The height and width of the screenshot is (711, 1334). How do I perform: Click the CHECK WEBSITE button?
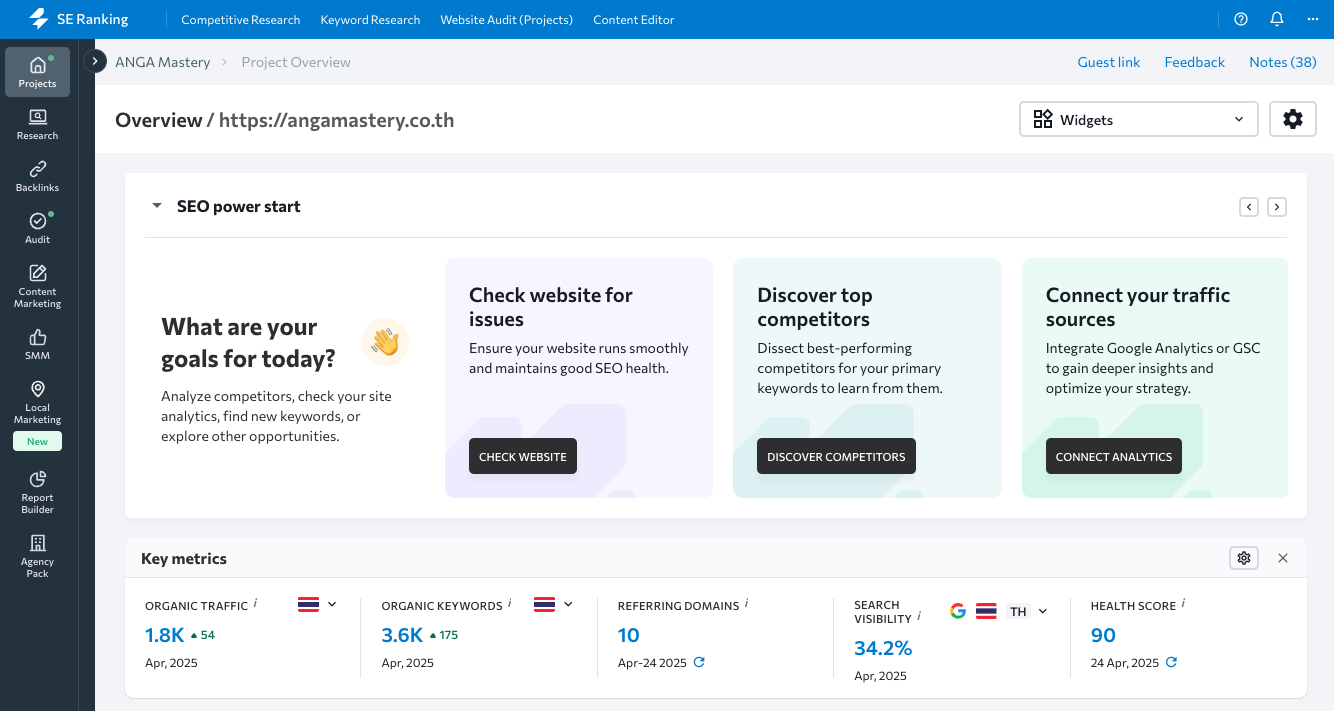pyautogui.click(x=523, y=456)
